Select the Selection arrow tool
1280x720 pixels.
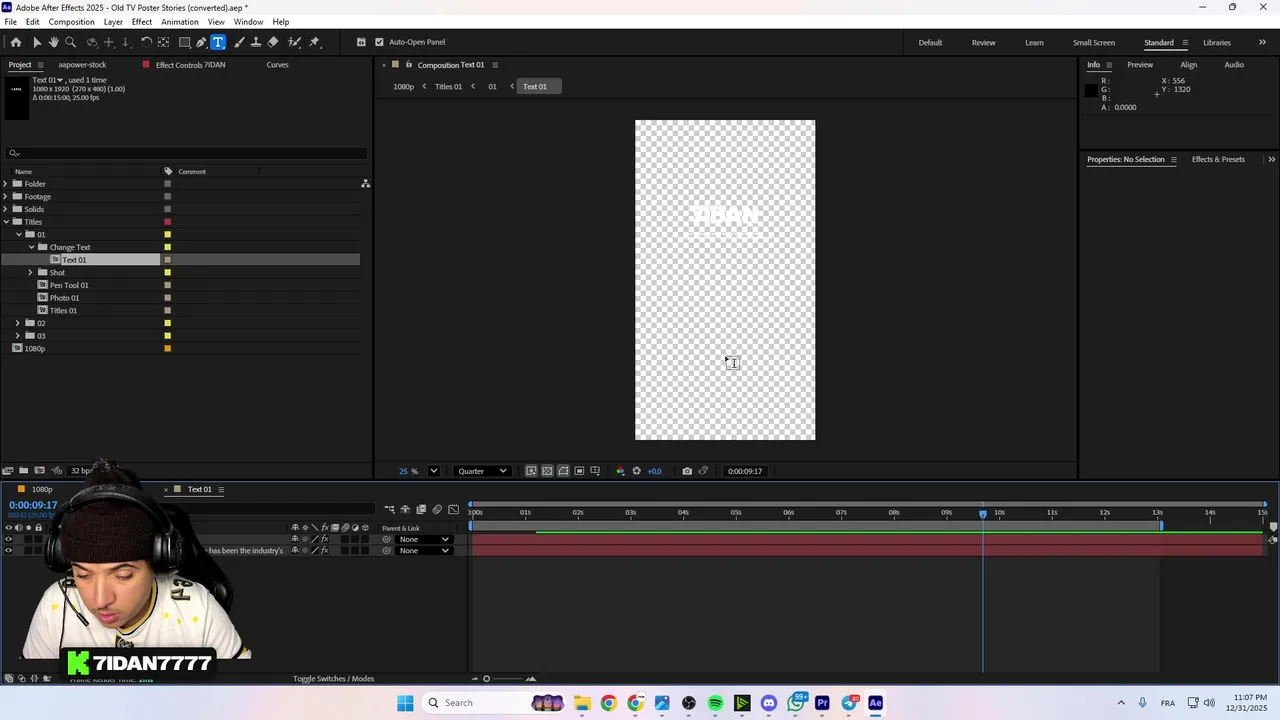(x=37, y=42)
